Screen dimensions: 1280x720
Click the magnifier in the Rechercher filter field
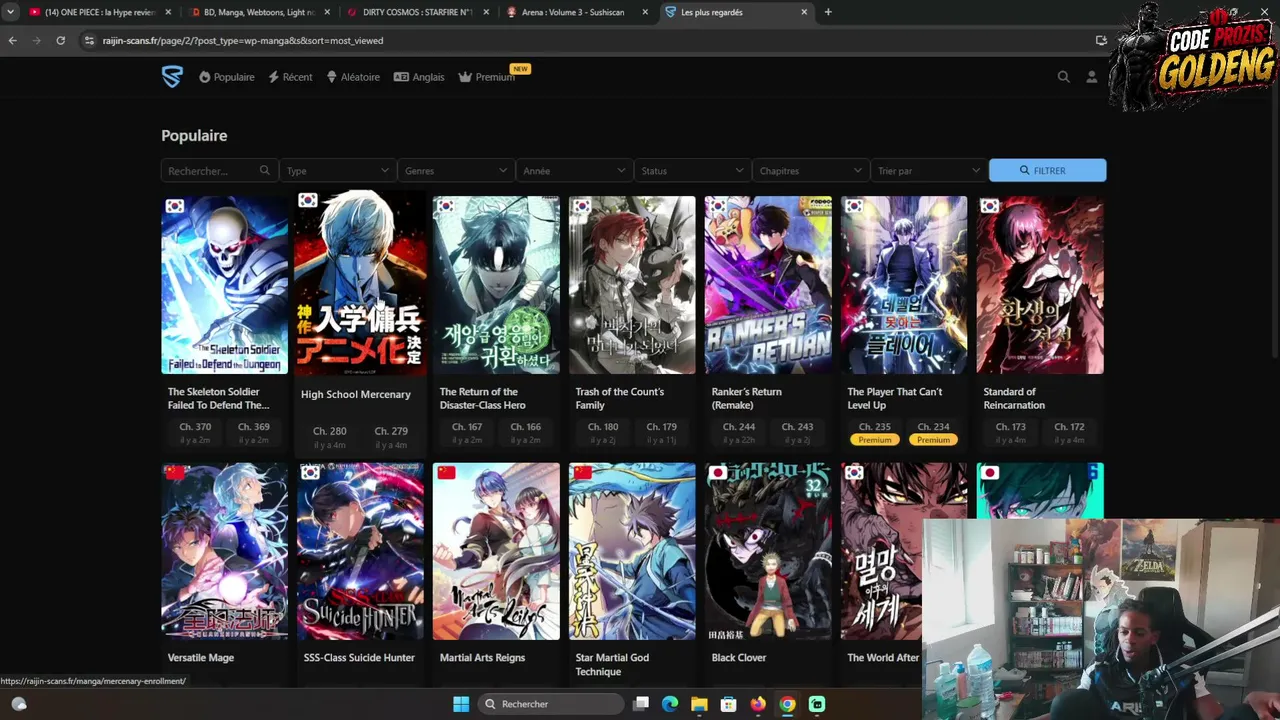(264, 171)
